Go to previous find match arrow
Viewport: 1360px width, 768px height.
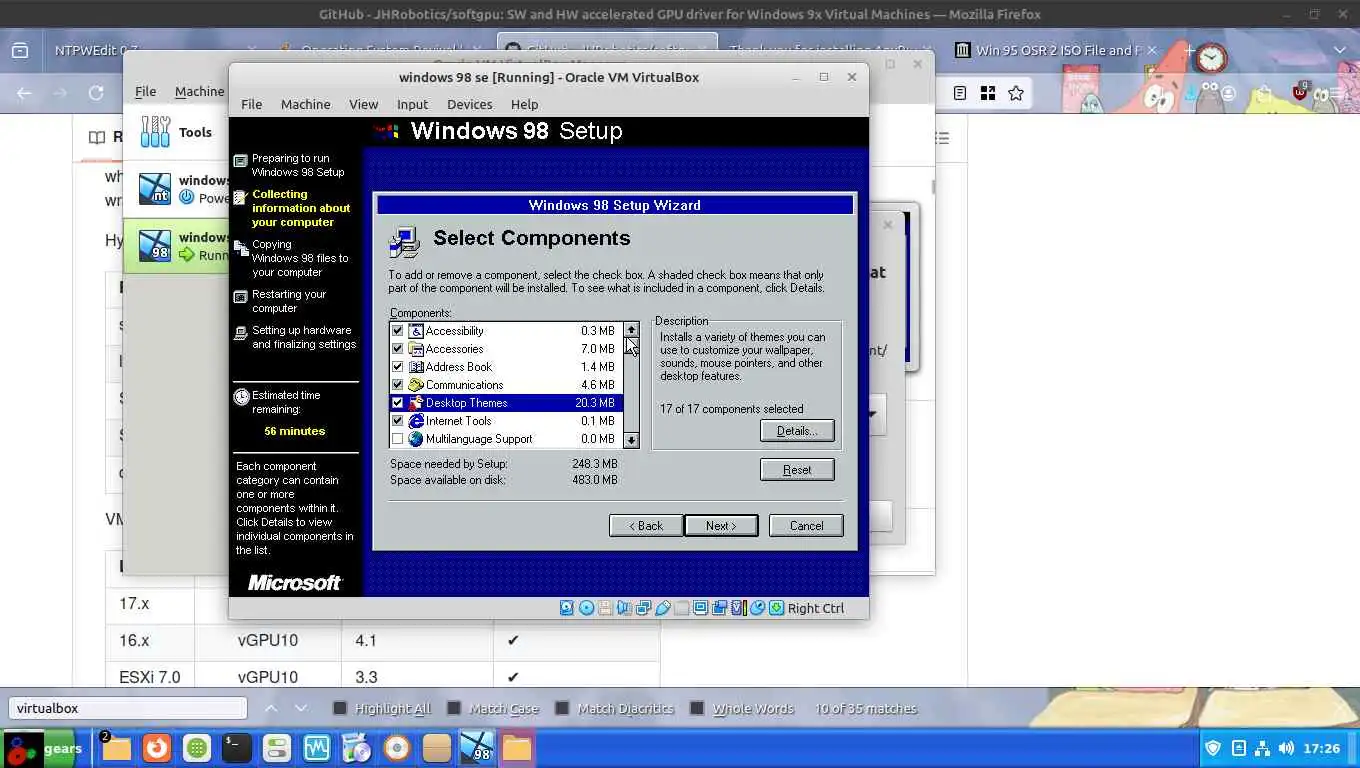[270, 708]
